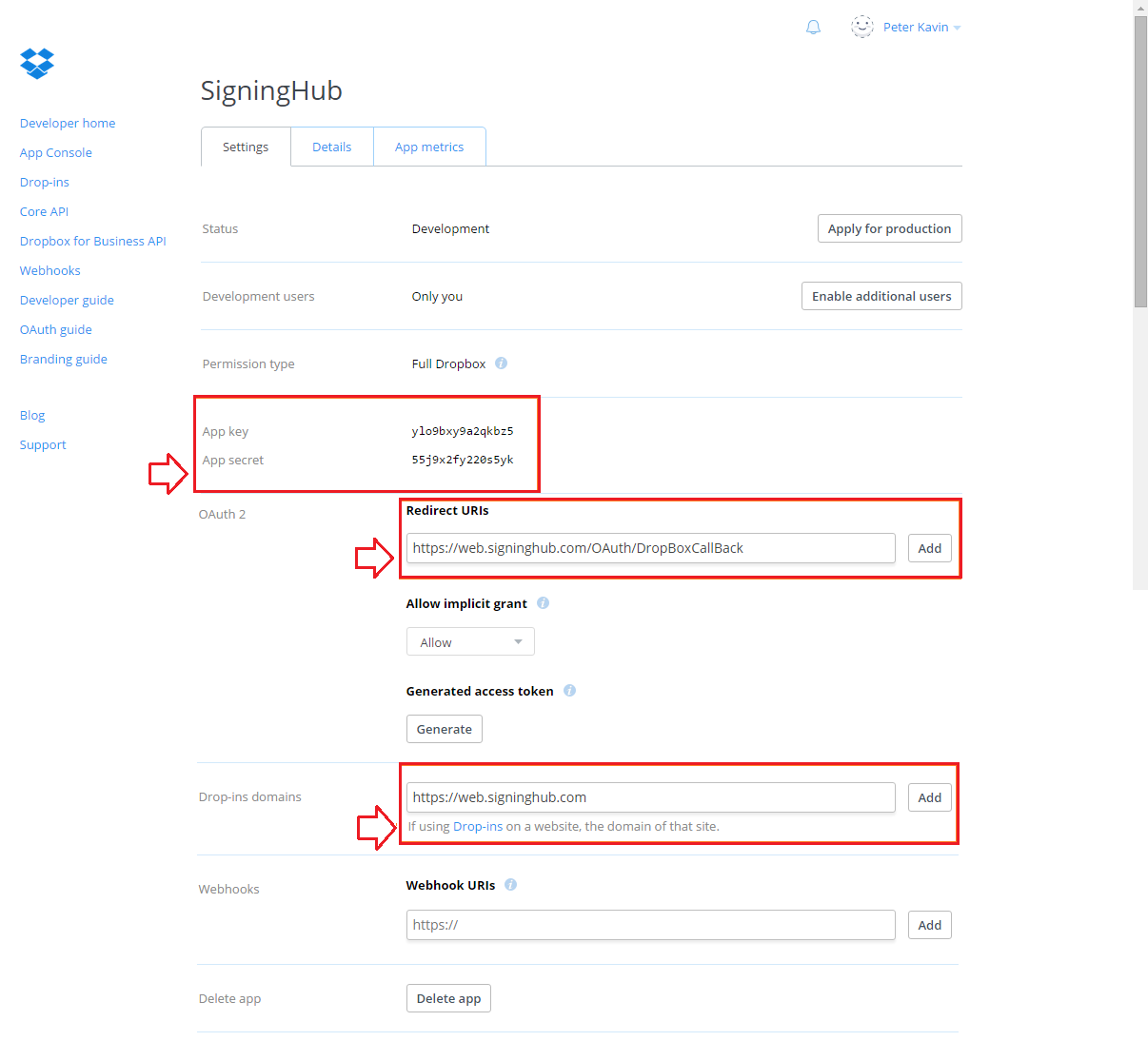Add the Drop-ins domain
The image size is (1148, 1041).
(x=930, y=797)
